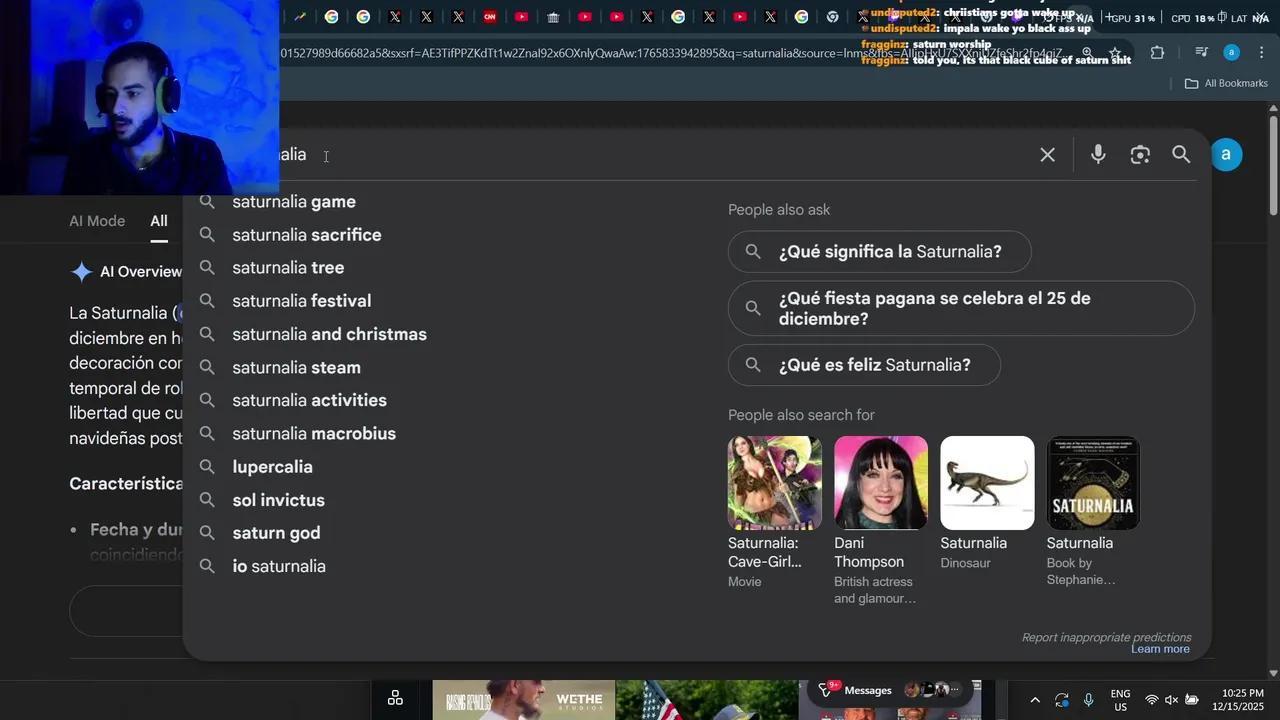This screenshot has height=720, width=1280.
Task: Click the "Learn more" link
Action: click(x=1160, y=649)
